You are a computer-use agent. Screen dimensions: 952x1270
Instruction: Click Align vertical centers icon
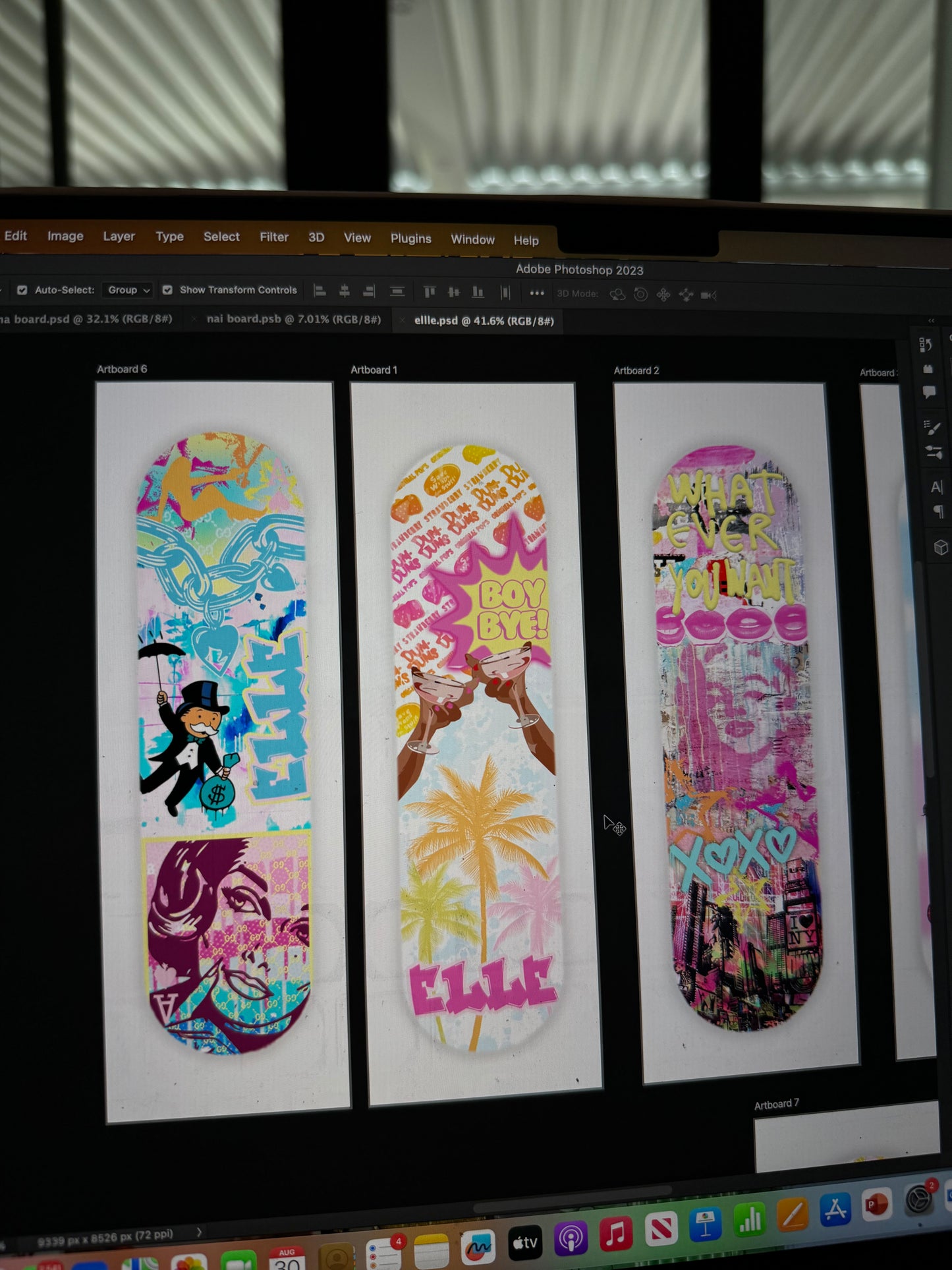tap(454, 292)
